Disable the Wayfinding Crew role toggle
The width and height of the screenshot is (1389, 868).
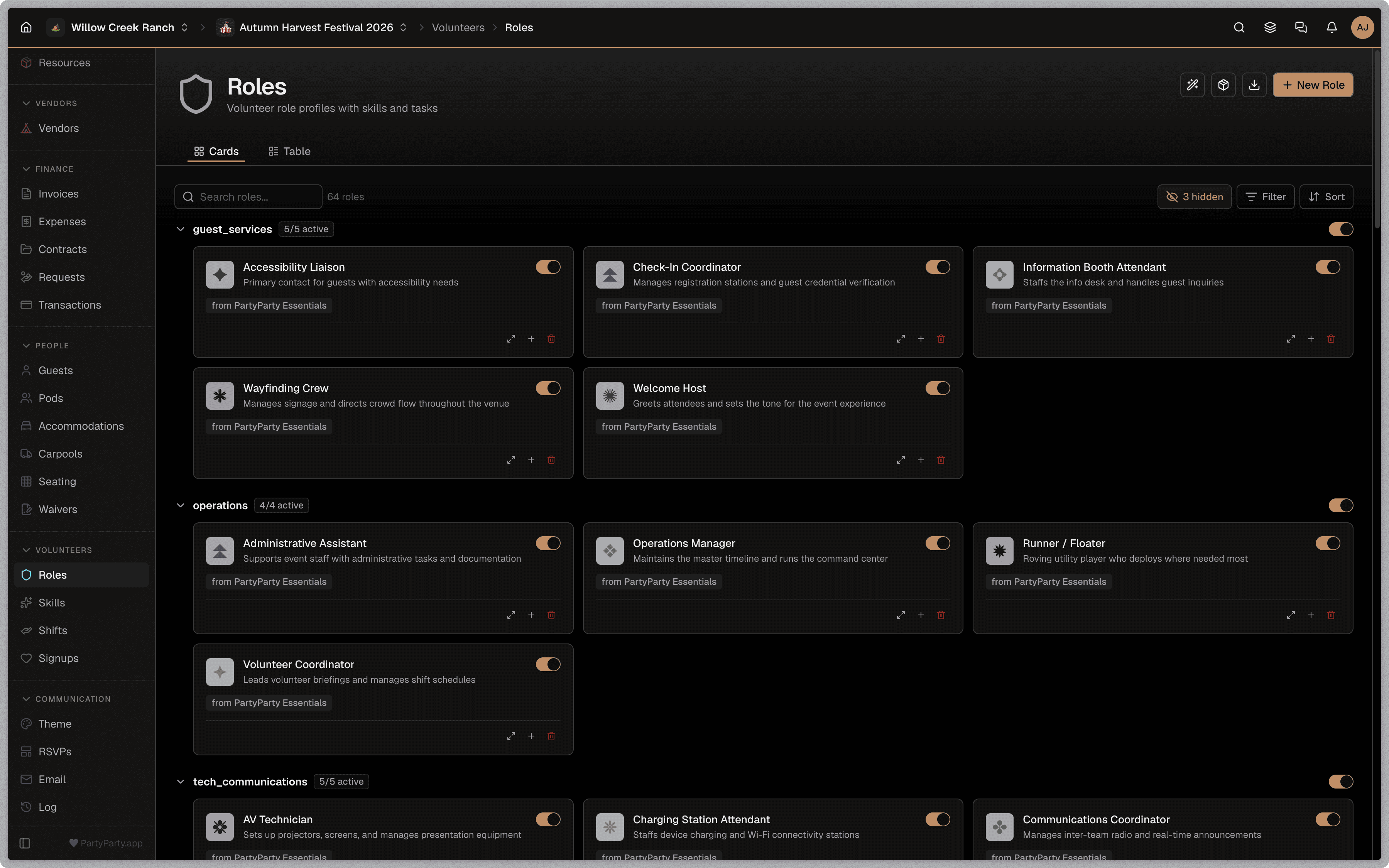(x=547, y=388)
